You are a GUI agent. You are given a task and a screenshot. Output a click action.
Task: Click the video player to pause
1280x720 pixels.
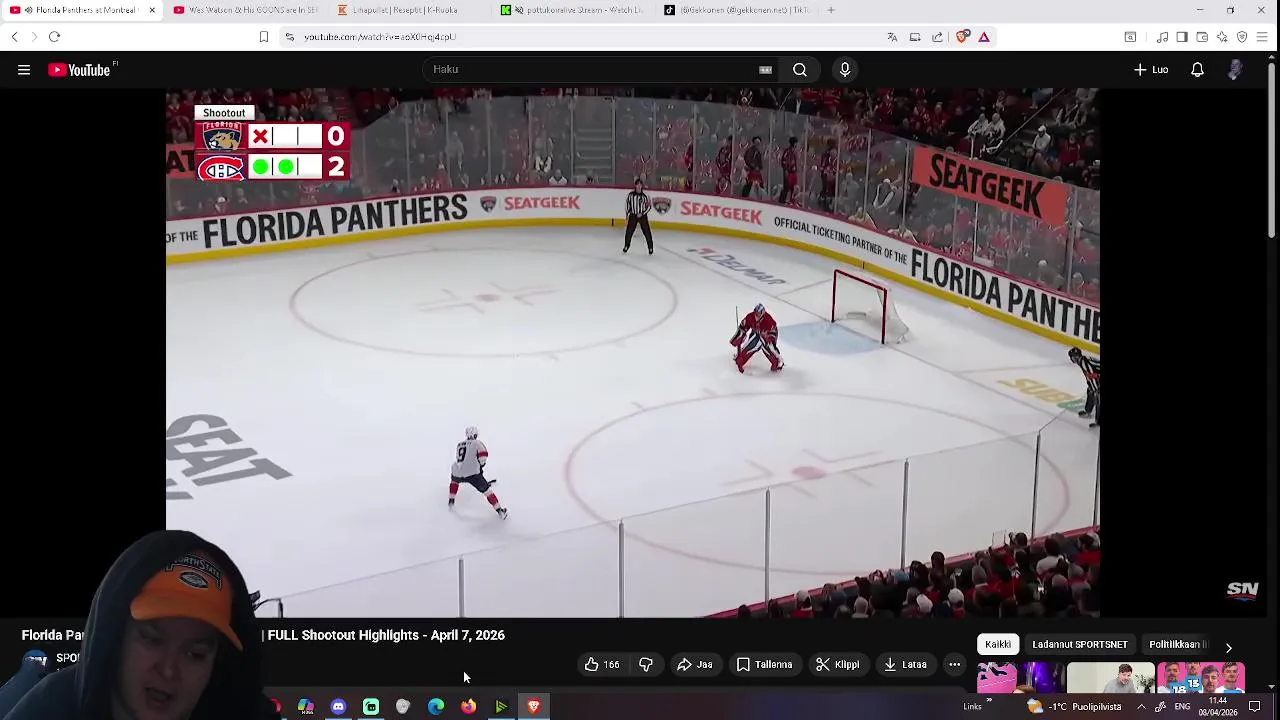tap(632, 352)
